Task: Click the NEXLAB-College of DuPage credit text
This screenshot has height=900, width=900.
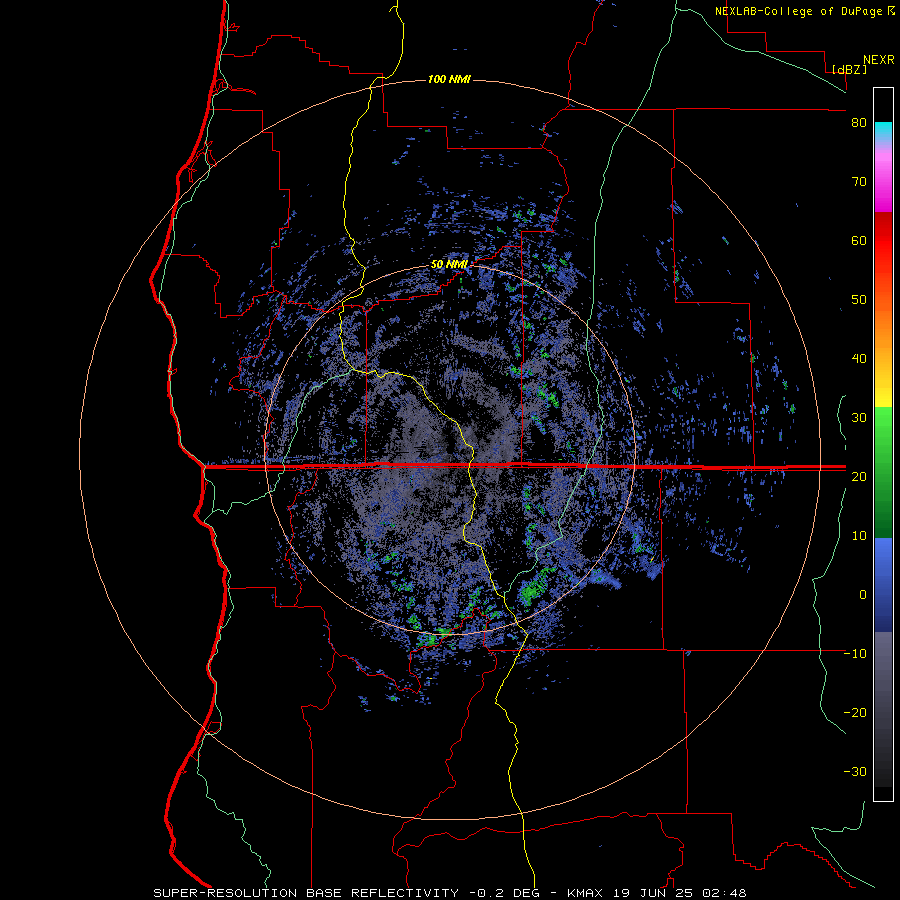Action: coord(800,11)
